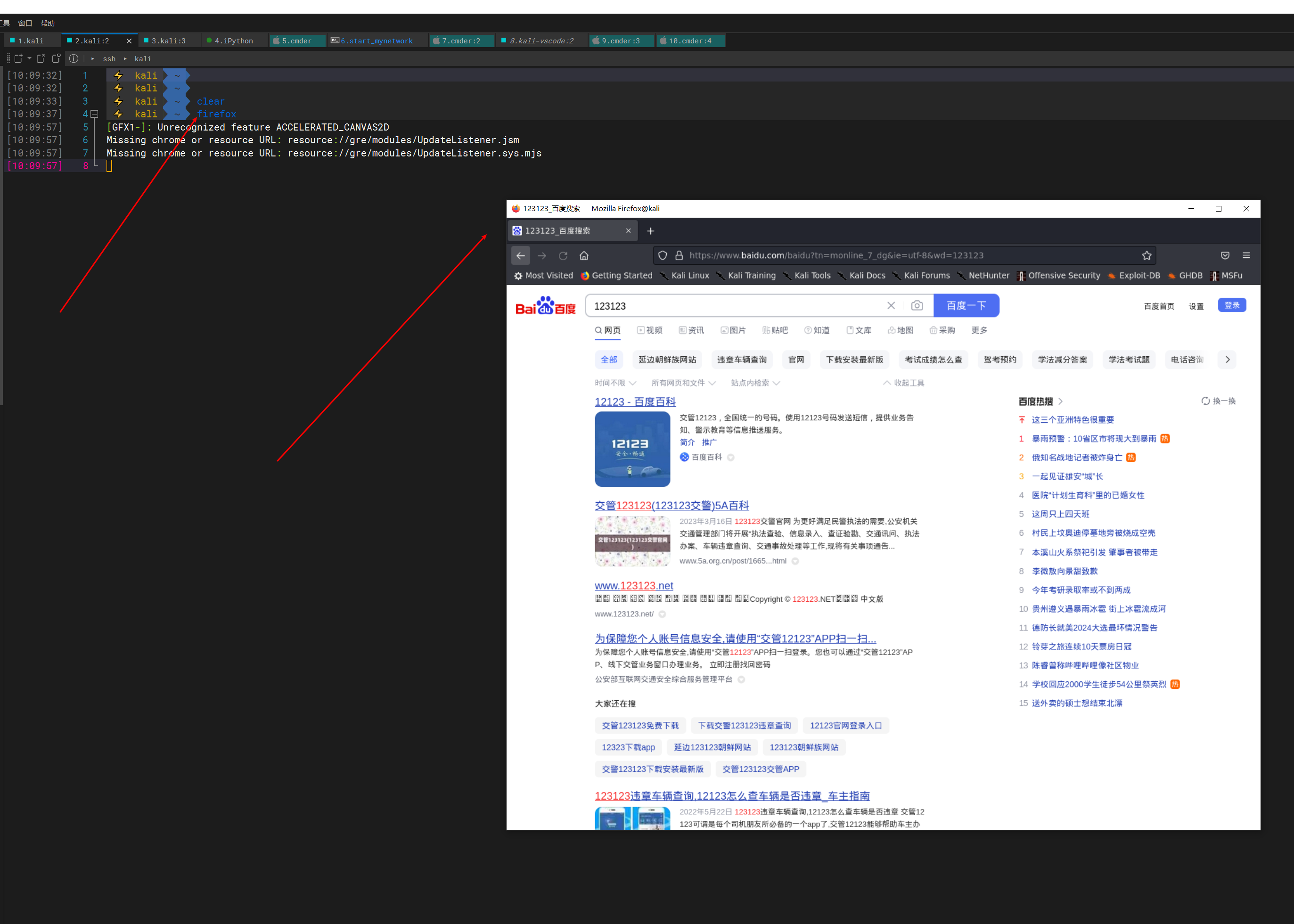Clear Baidu search box with X

coord(891,305)
